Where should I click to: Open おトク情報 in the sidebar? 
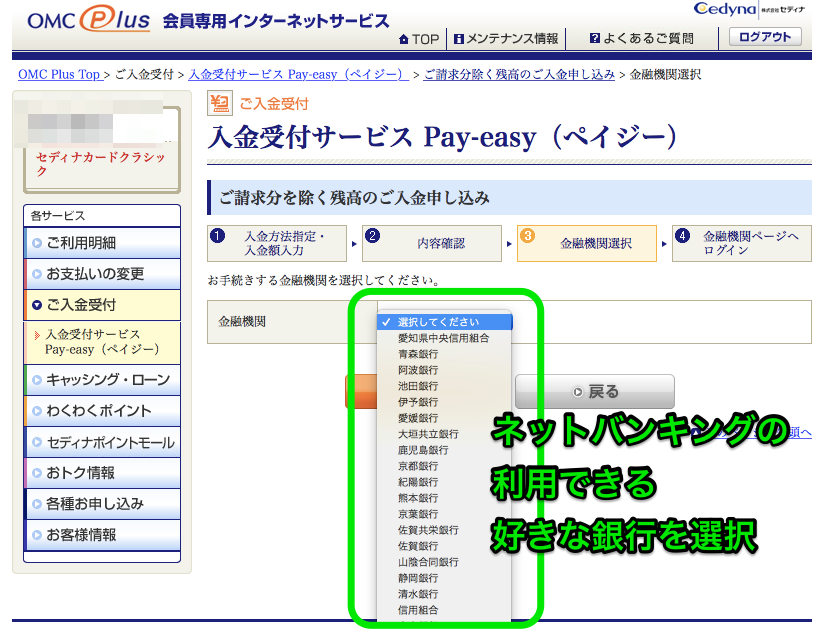coord(102,473)
